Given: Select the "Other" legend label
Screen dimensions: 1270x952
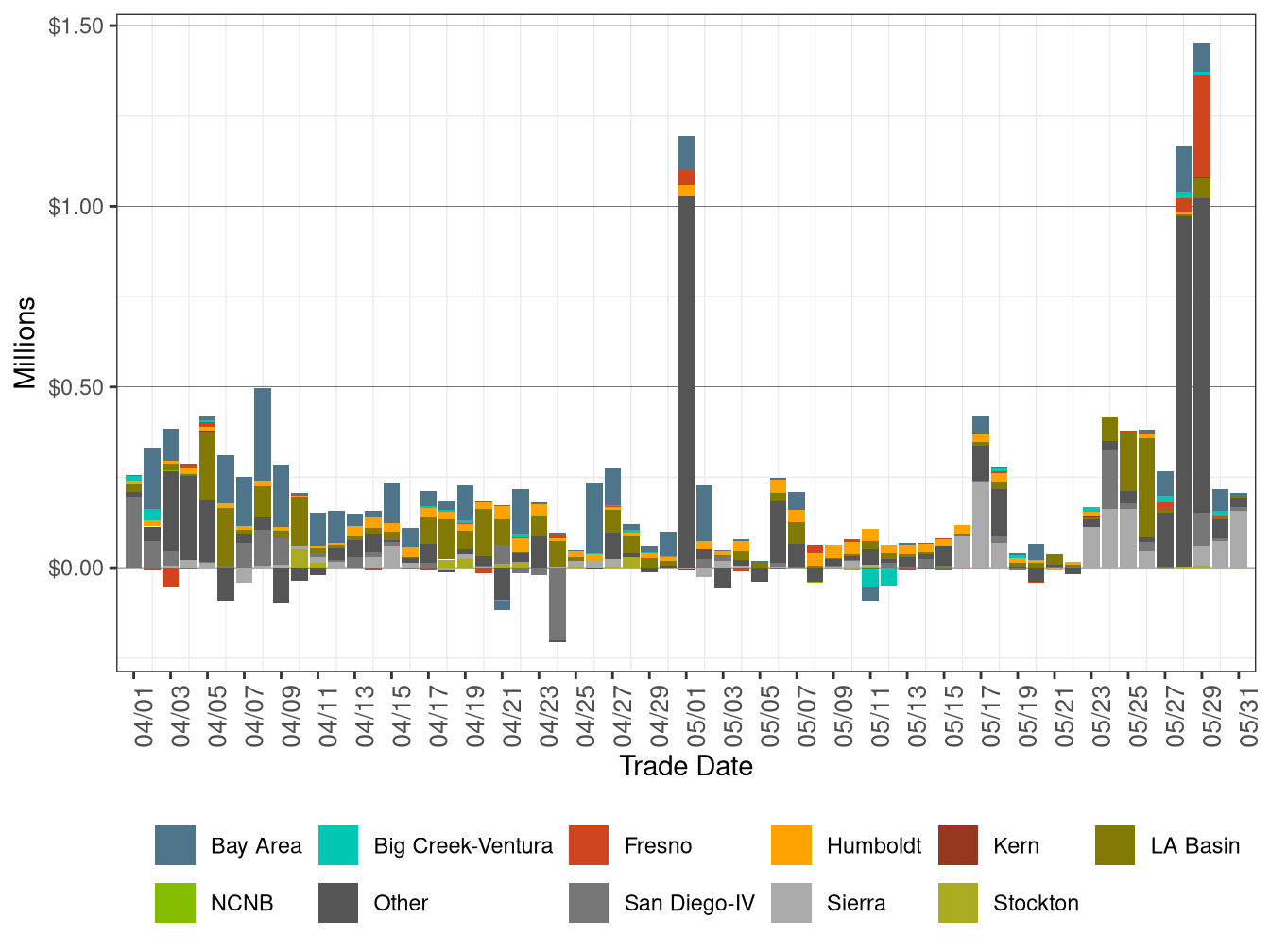Looking at the screenshot, I should pyautogui.click(x=401, y=904).
